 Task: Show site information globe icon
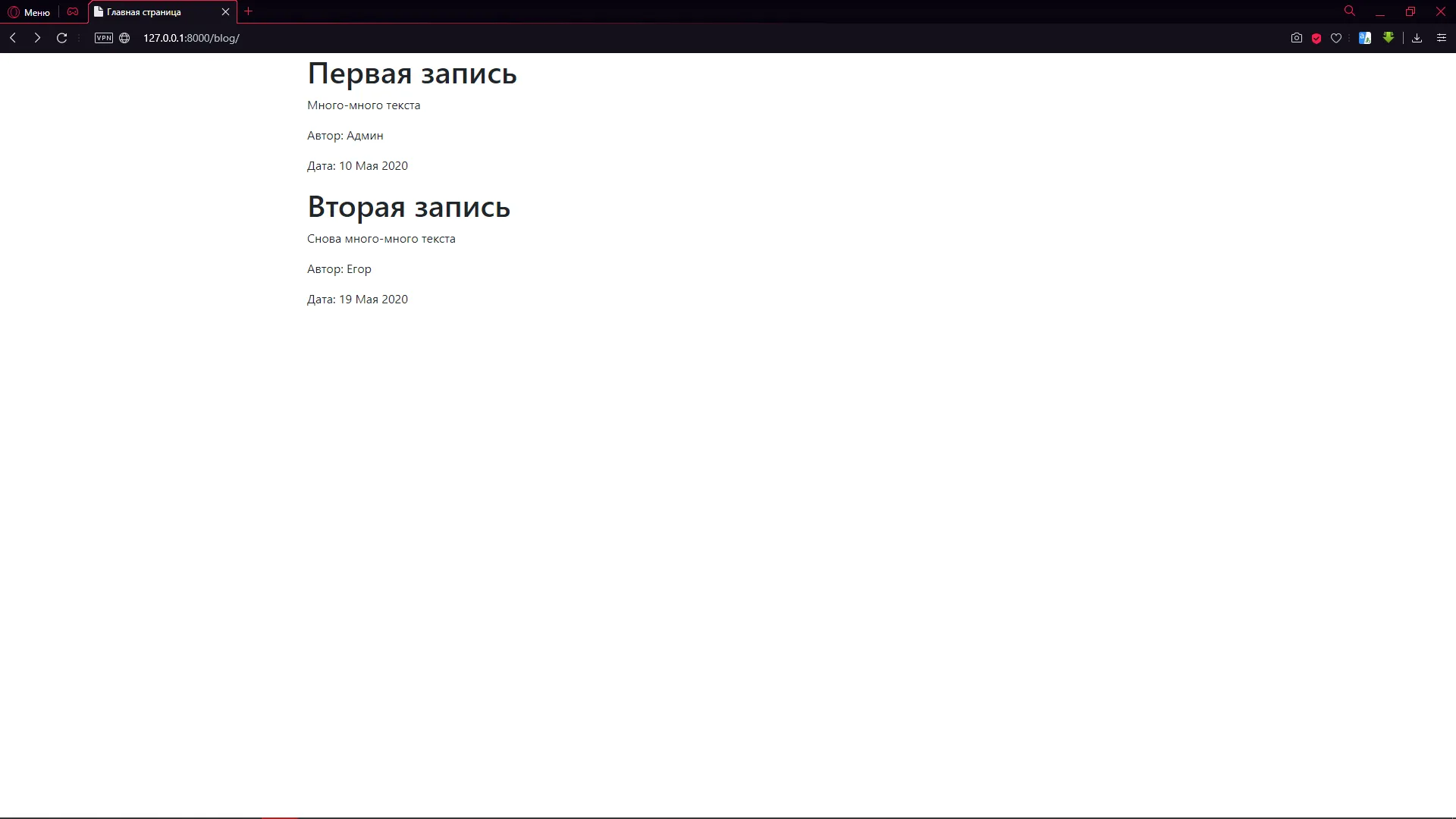coord(124,38)
